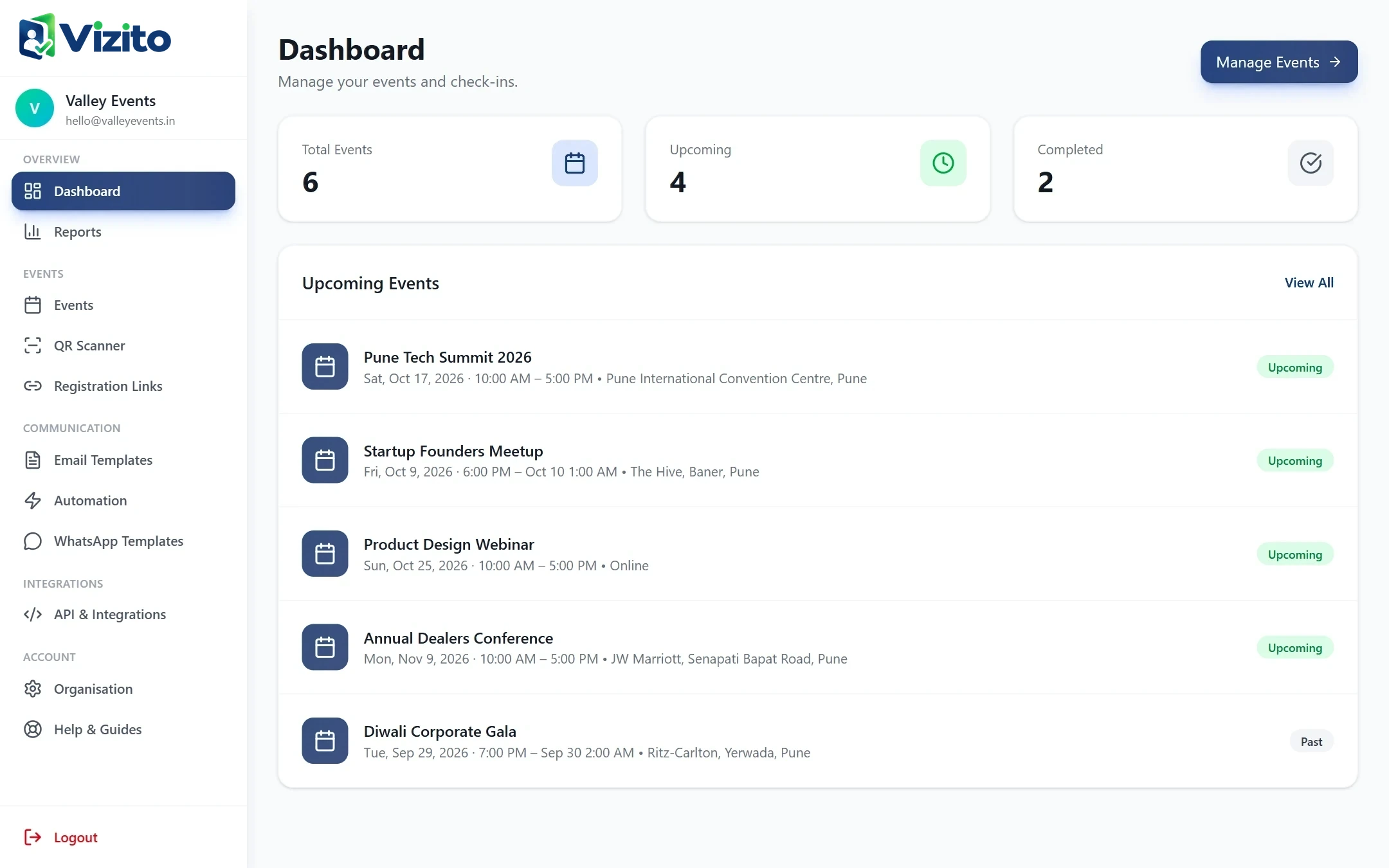Open Help & Guides

(x=123, y=729)
